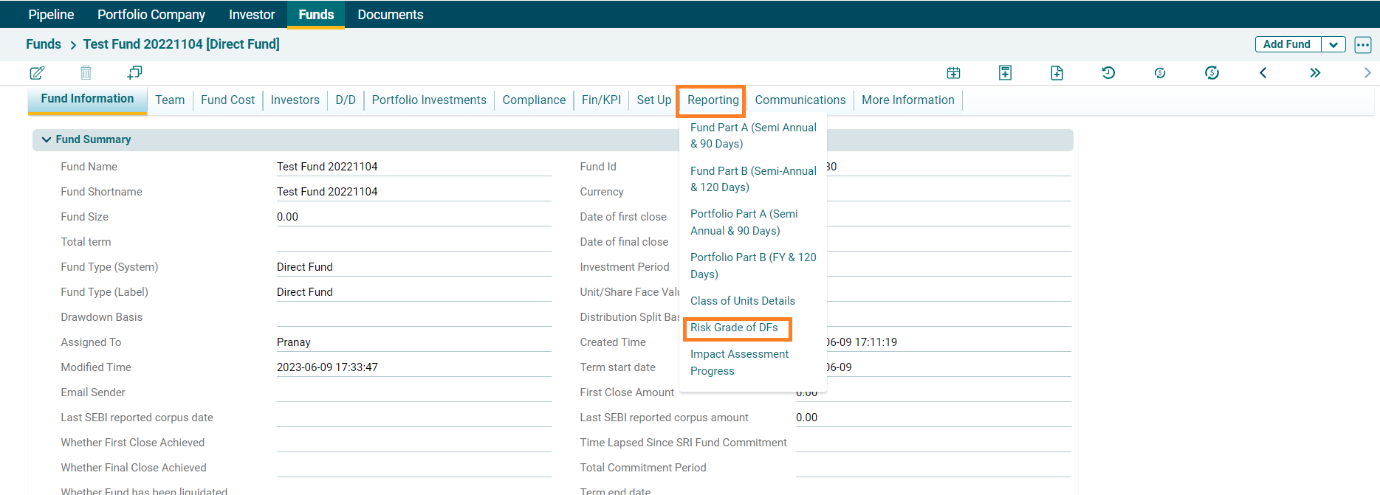Click the Fund Size value field
1380x495 pixels.
click(x=413, y=217)
